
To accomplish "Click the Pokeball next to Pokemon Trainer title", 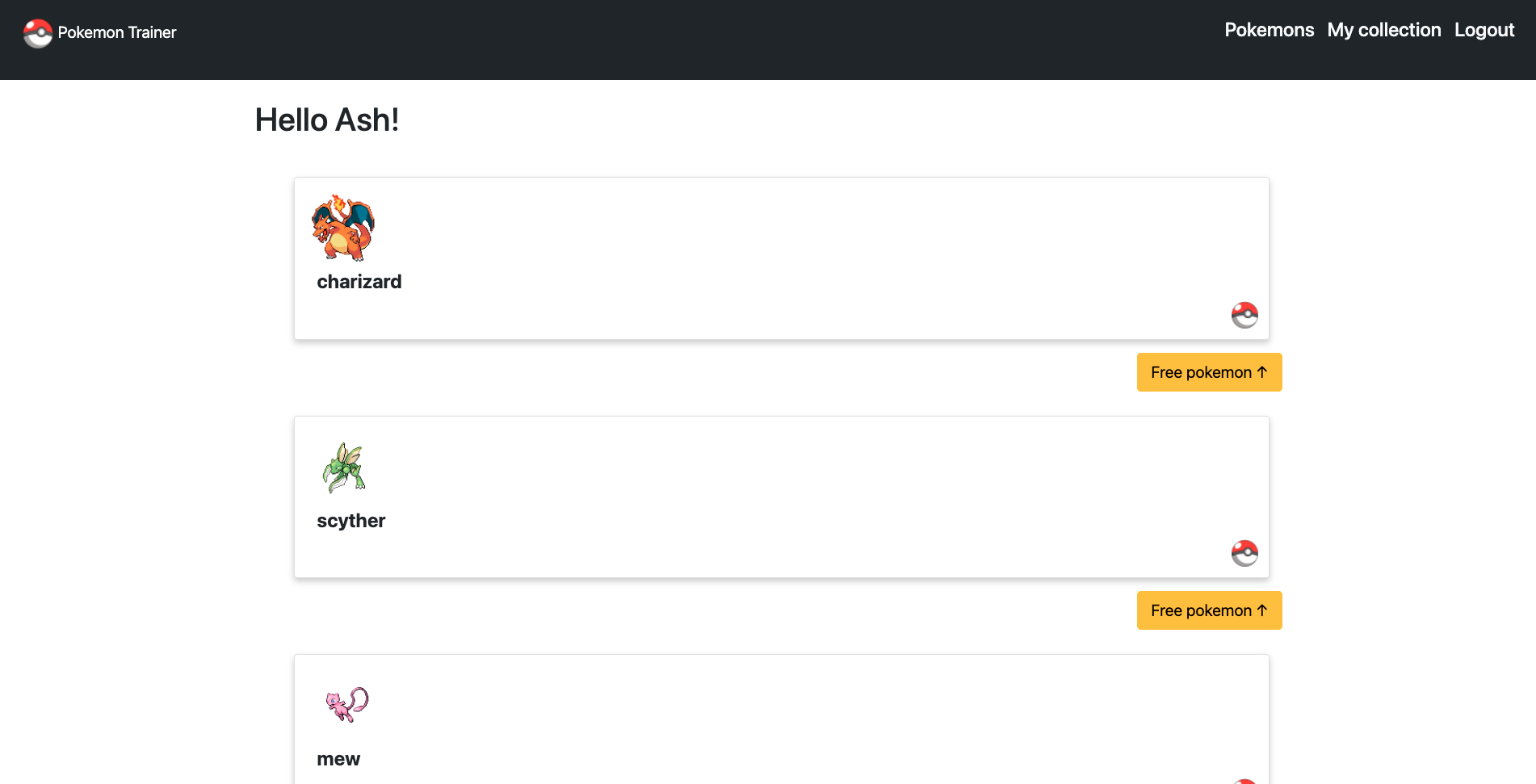I will (37, 33).
